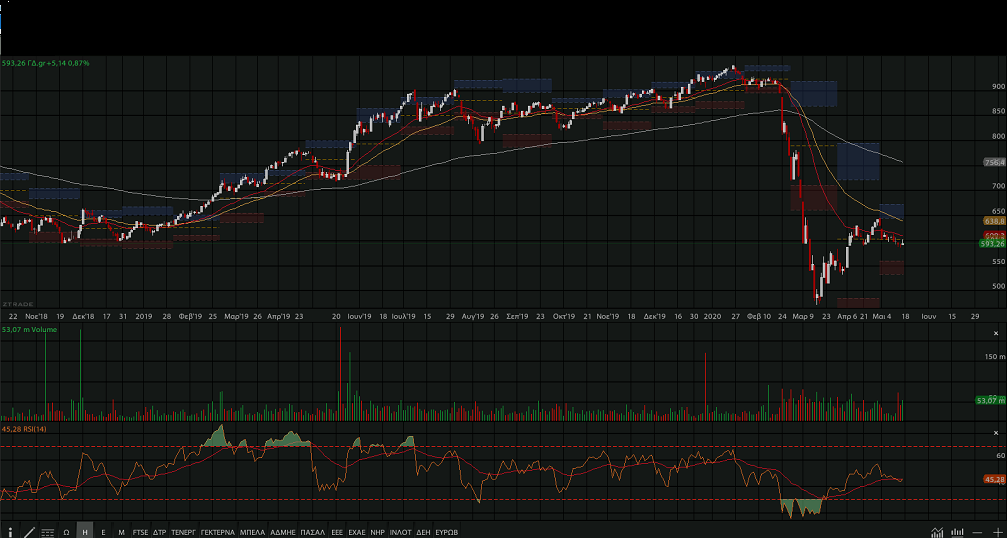Screen dimensions: 1007x538
Task: Close the RSI(14) panel
Action: tap(996, 433)
